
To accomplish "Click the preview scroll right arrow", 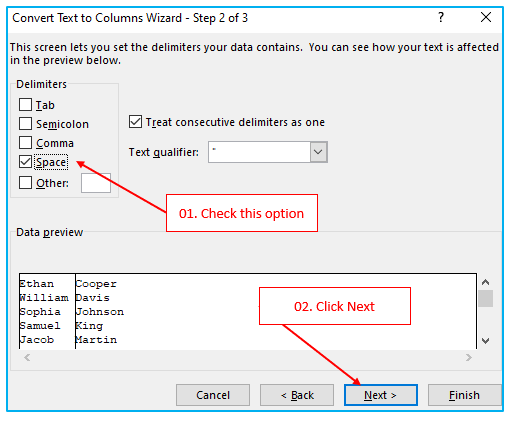I will pos(469,358).
